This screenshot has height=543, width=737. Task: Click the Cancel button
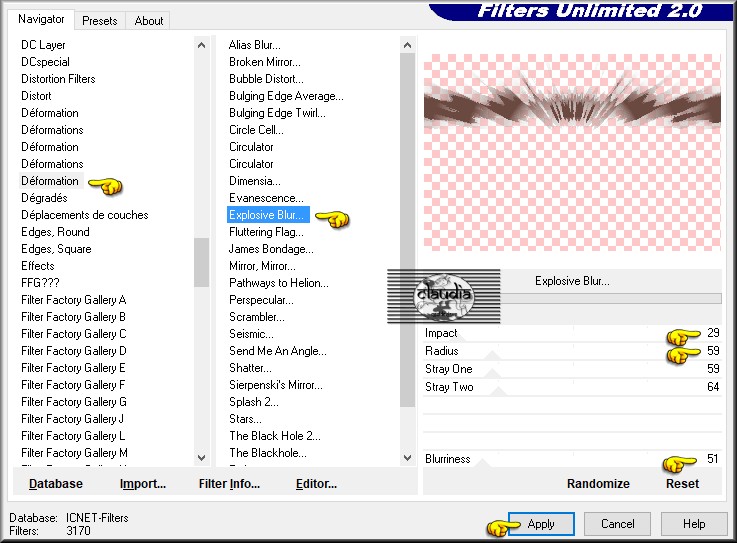618,524
